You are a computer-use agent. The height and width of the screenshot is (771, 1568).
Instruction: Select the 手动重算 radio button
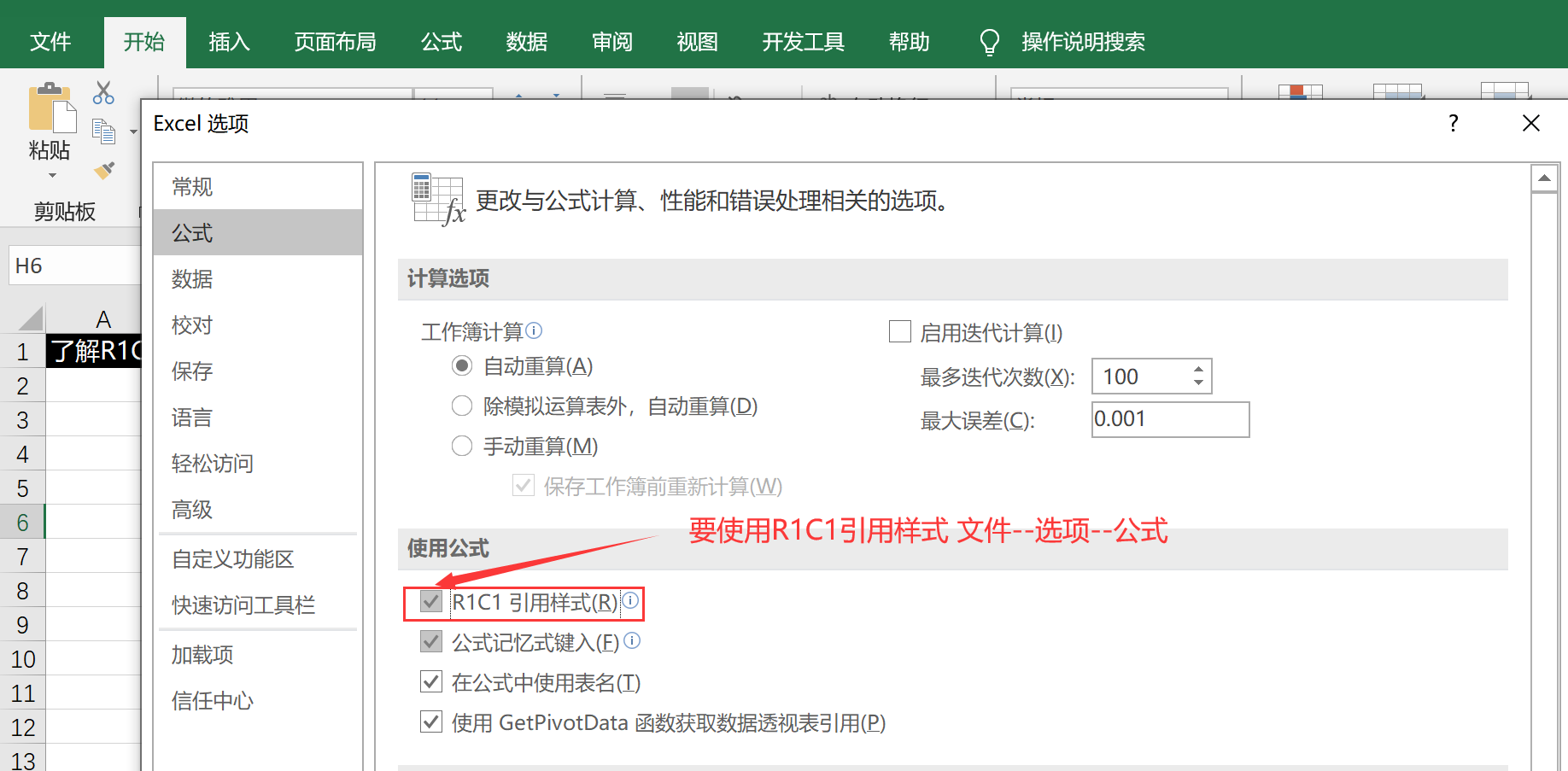click(x=462, y=445)
